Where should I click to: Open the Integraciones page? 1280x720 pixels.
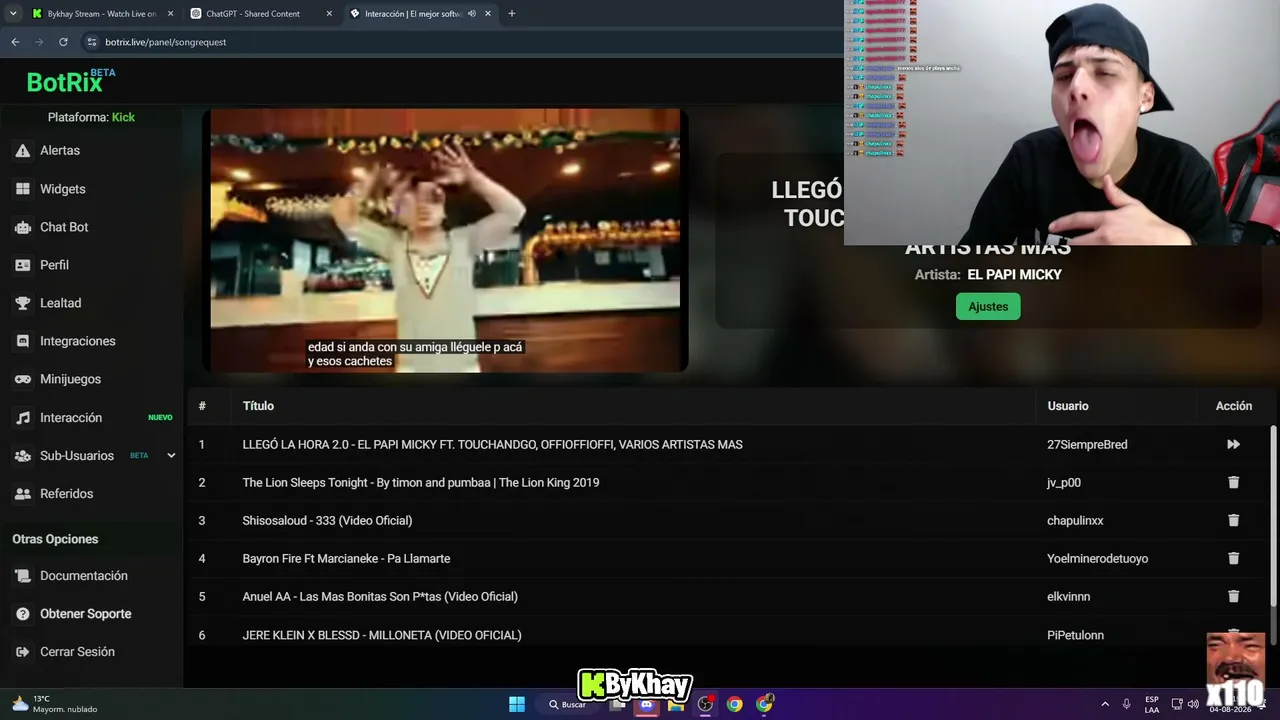pyautogui.click(x=78, y=341)
